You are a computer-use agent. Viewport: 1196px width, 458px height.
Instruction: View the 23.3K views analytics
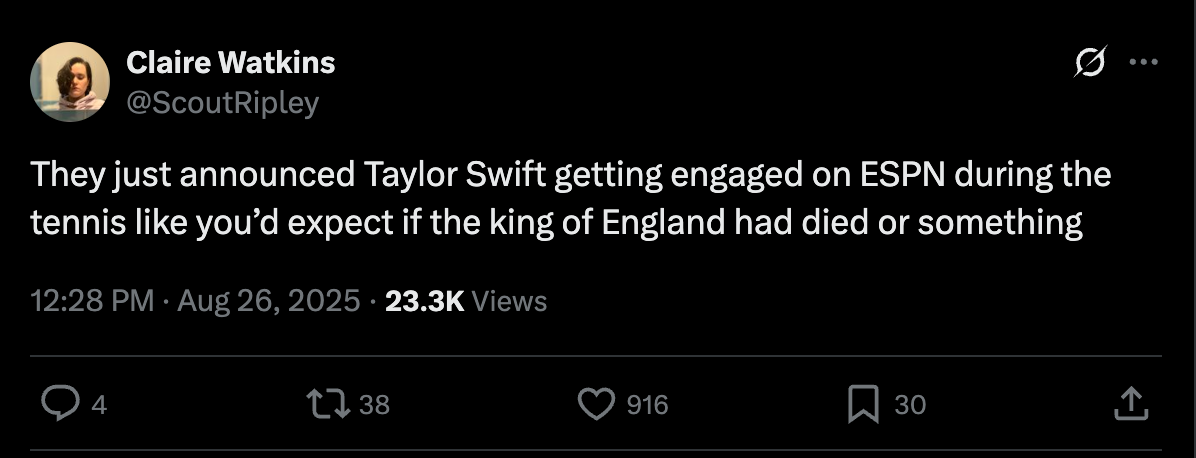[424, 301]
